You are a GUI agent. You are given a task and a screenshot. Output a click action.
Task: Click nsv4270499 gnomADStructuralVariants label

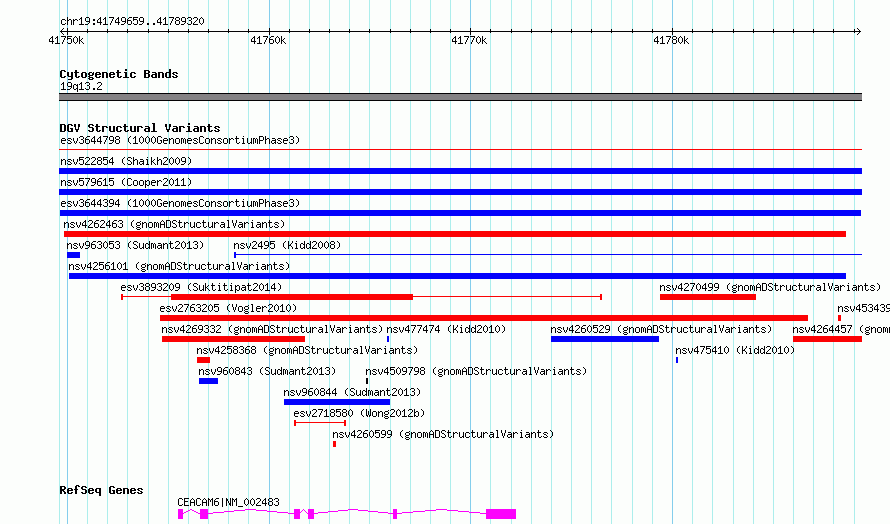(770, 287)
